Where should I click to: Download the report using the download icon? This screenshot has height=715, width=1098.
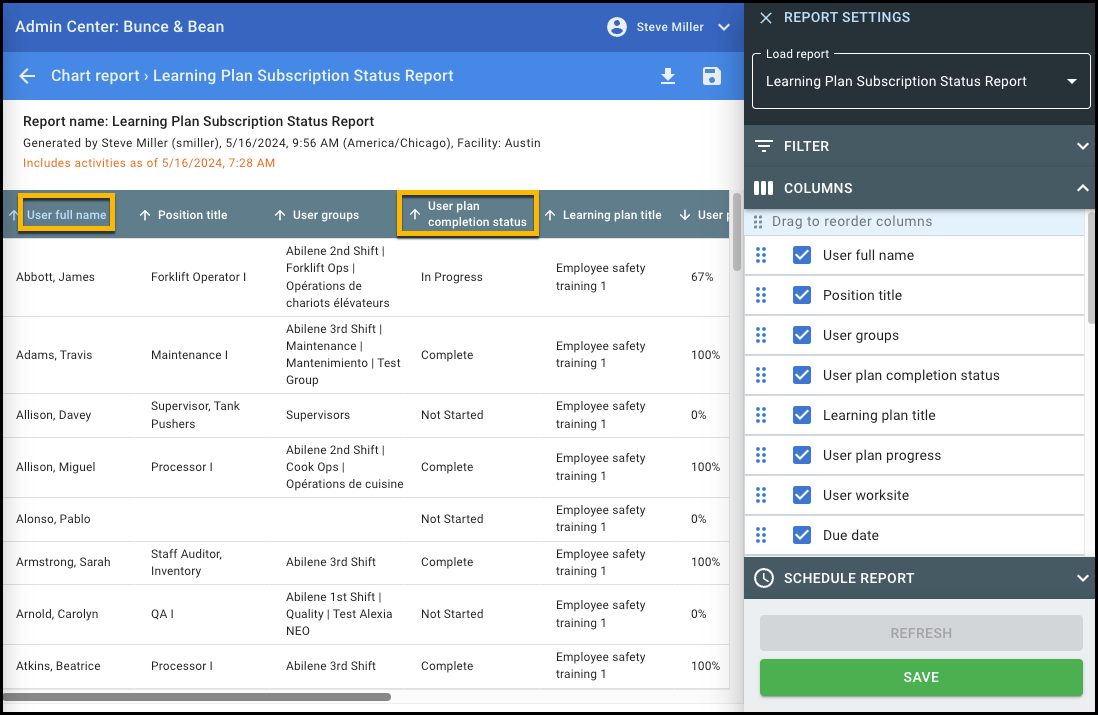(668, 77)
